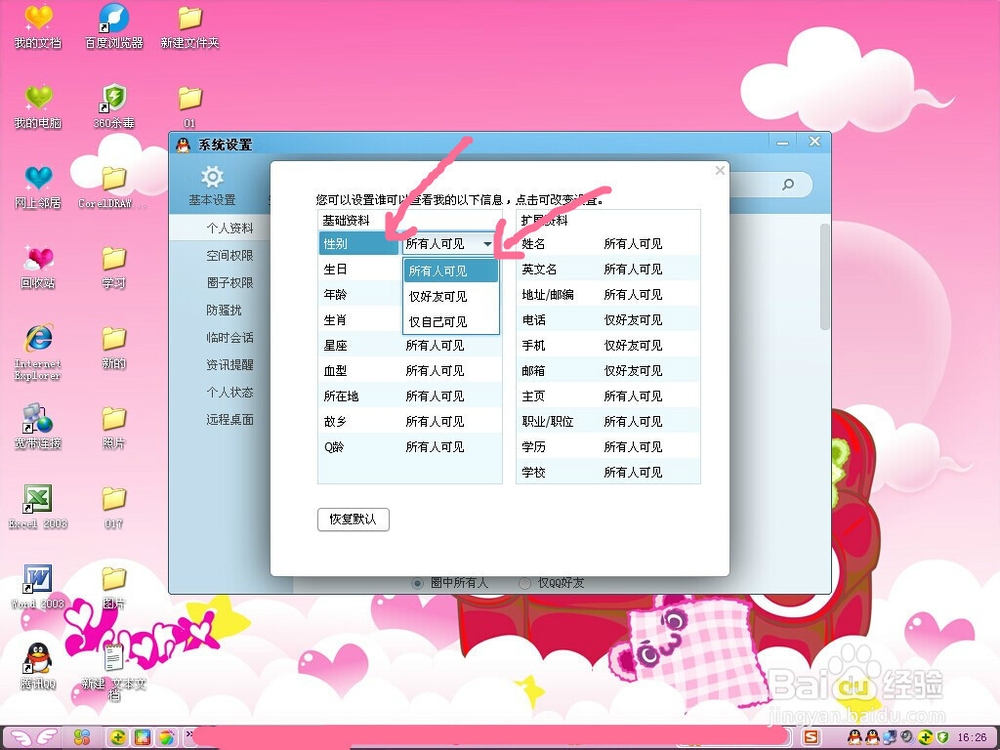Change visibility setting for 电话 row
Screen dimensions: 1000x750
pos(633,320)
